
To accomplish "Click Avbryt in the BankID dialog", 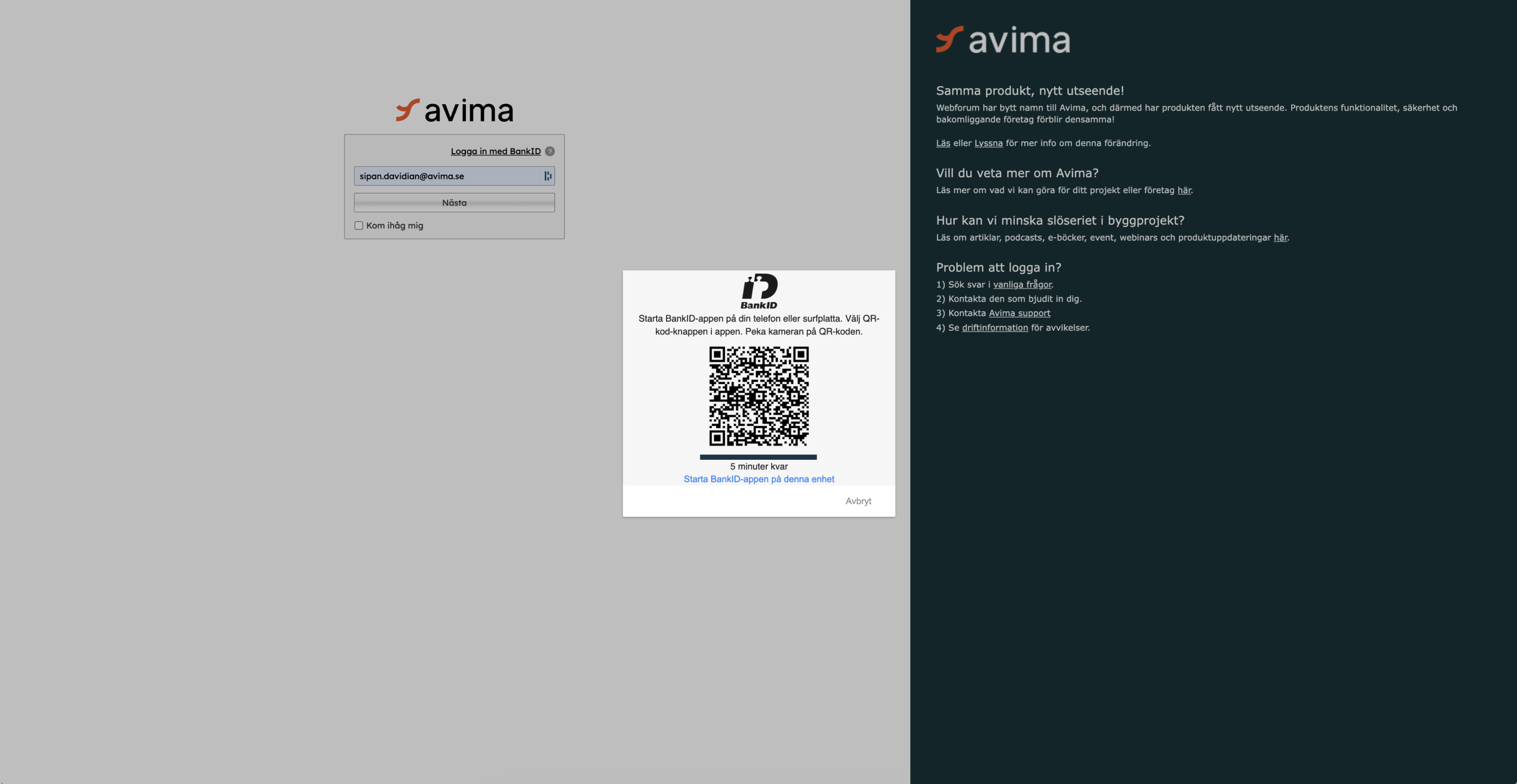I will point(858,501).
